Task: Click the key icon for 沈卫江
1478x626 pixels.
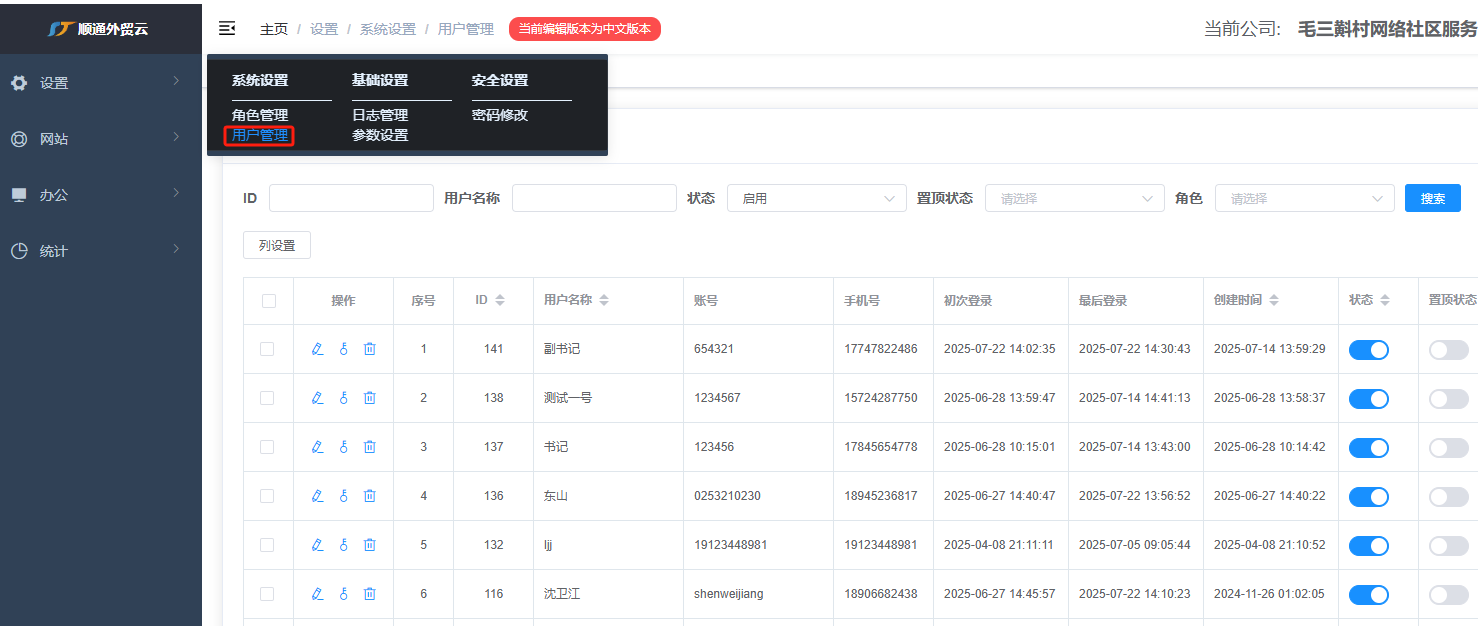Action: [344, 594]
